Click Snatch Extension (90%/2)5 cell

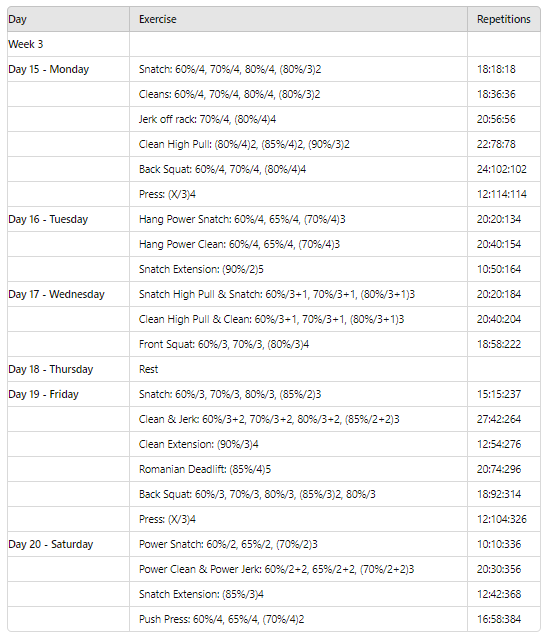[x=299, y=269]
